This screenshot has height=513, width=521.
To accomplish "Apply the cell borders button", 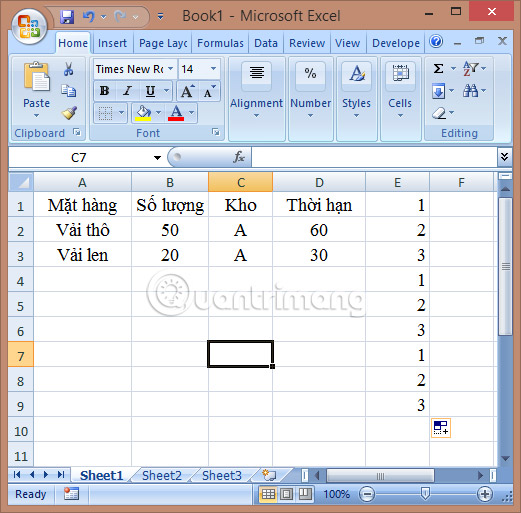I will coord(105,113).
